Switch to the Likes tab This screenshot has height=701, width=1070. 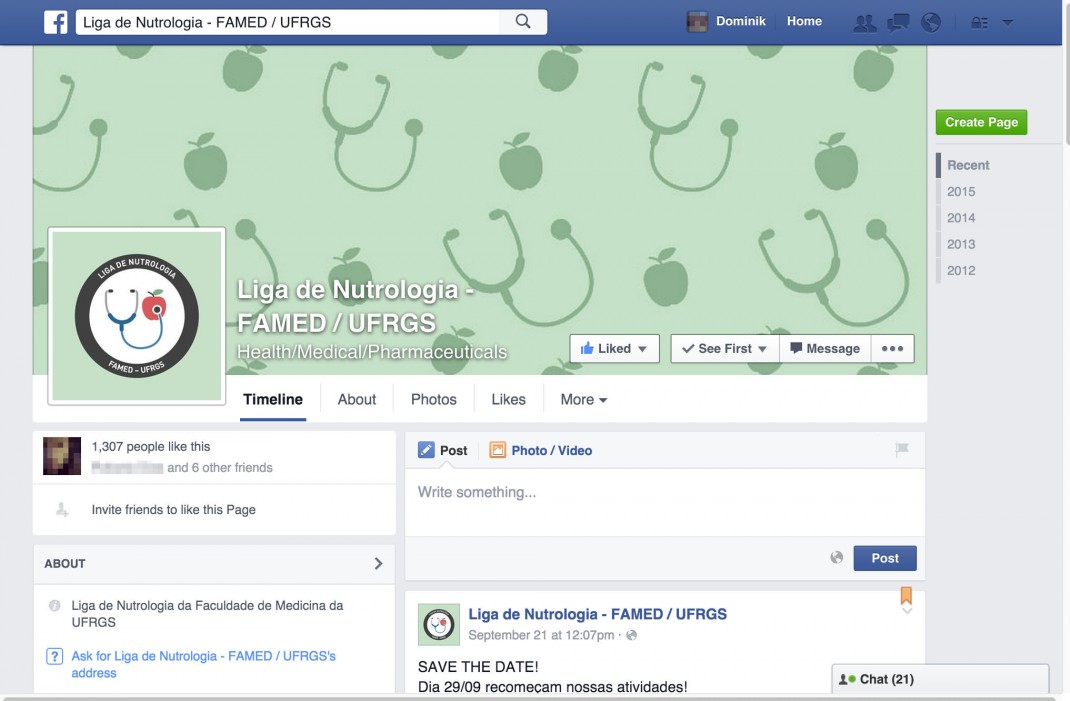coord(508,399)
